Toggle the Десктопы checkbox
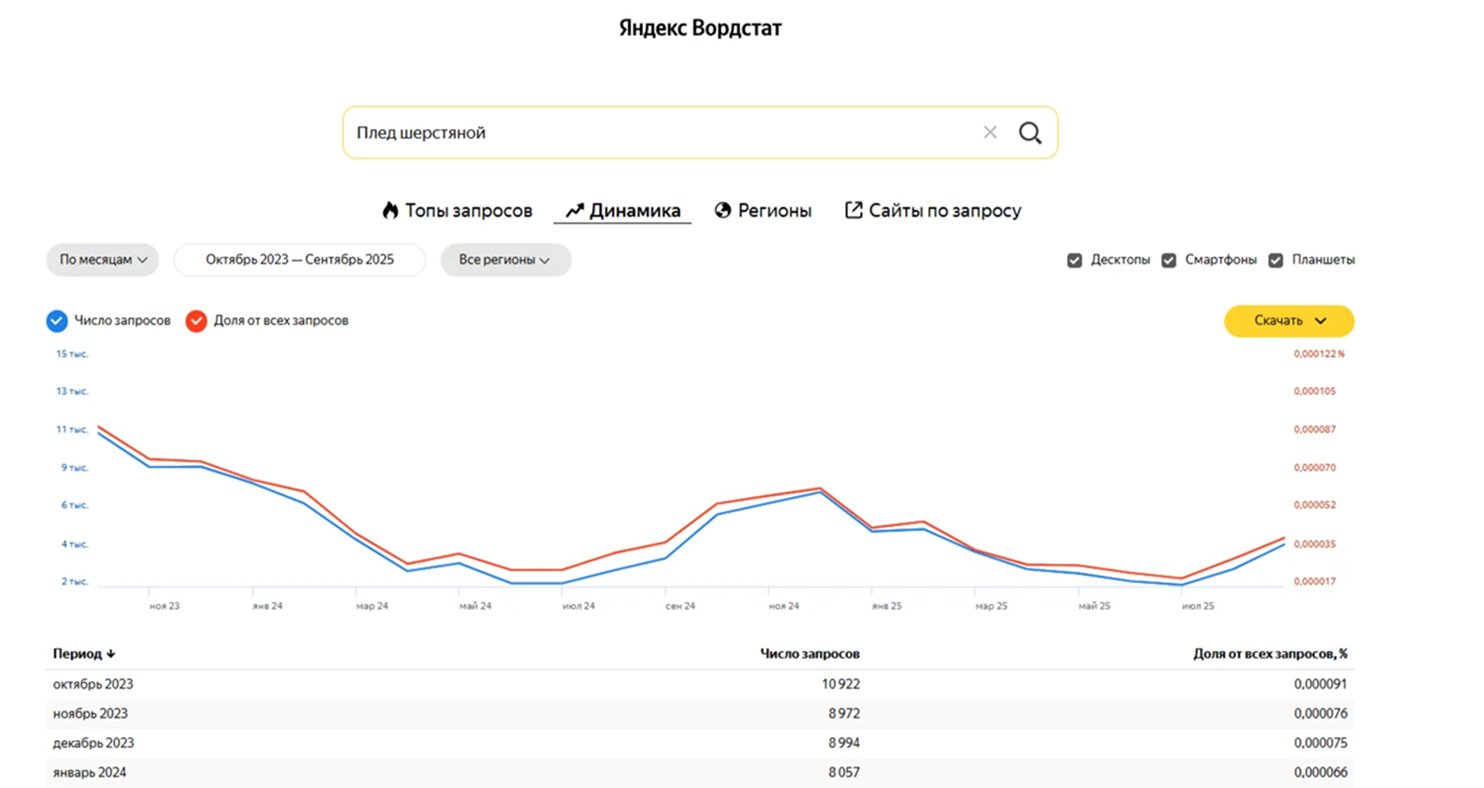The width and height of the screenshot is (1484, 788). pyautogui.click(x=1075, y=260)
